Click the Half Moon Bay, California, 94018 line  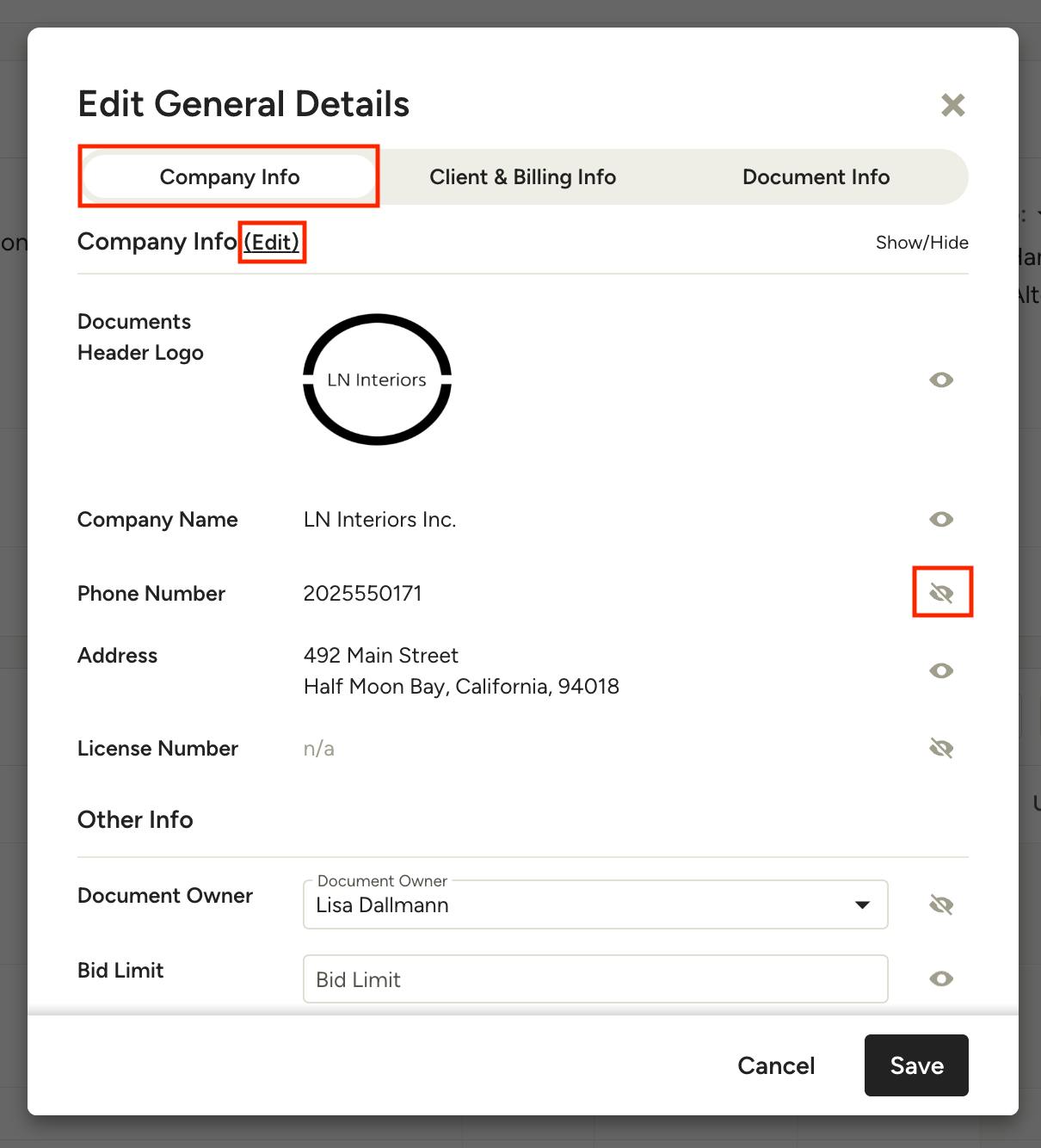click(x=461, y=687)
